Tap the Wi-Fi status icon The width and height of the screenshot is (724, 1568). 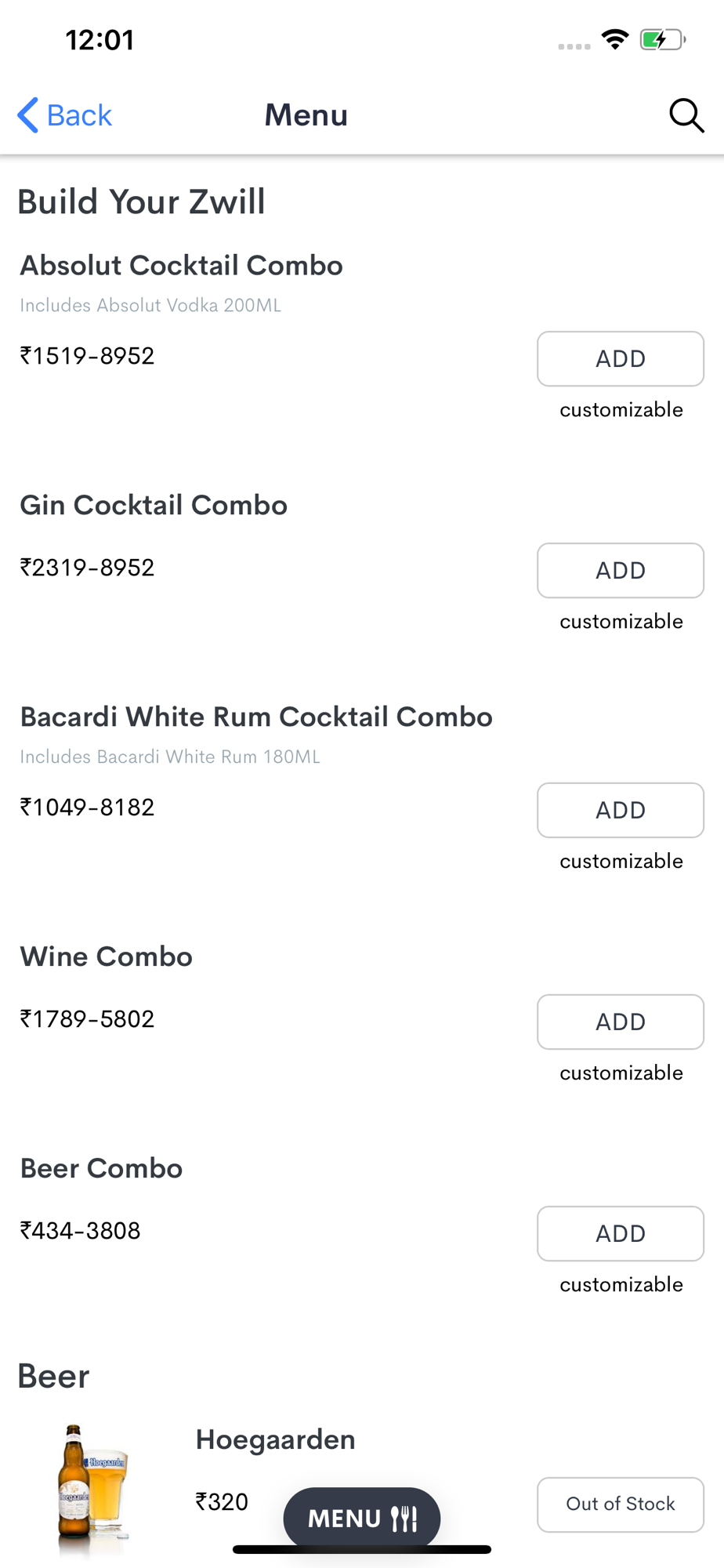pyautogui.click(x=615, y=39)
